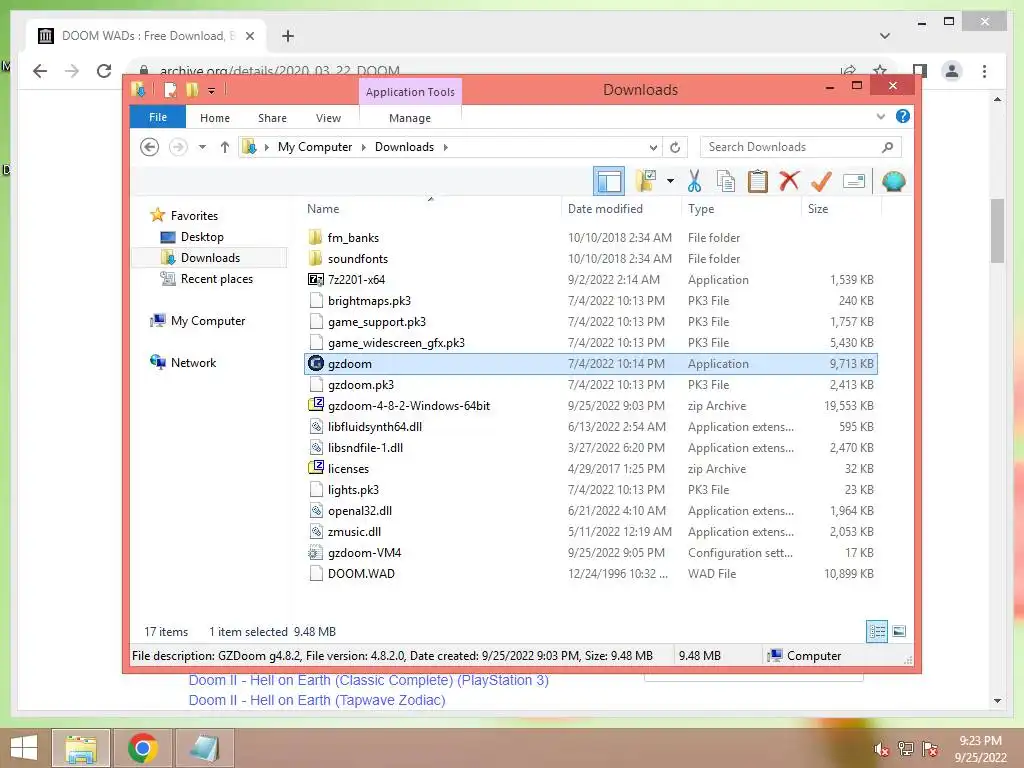Open the Windows Start button
The image size is (1024, 768).
pyautogui.click(x=24, y=748)
